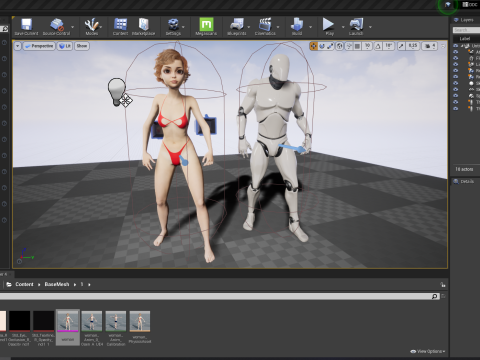Toggle visibility of fourth outliner row
Viewport: 480px width, 360px height.
click(456, 64)
